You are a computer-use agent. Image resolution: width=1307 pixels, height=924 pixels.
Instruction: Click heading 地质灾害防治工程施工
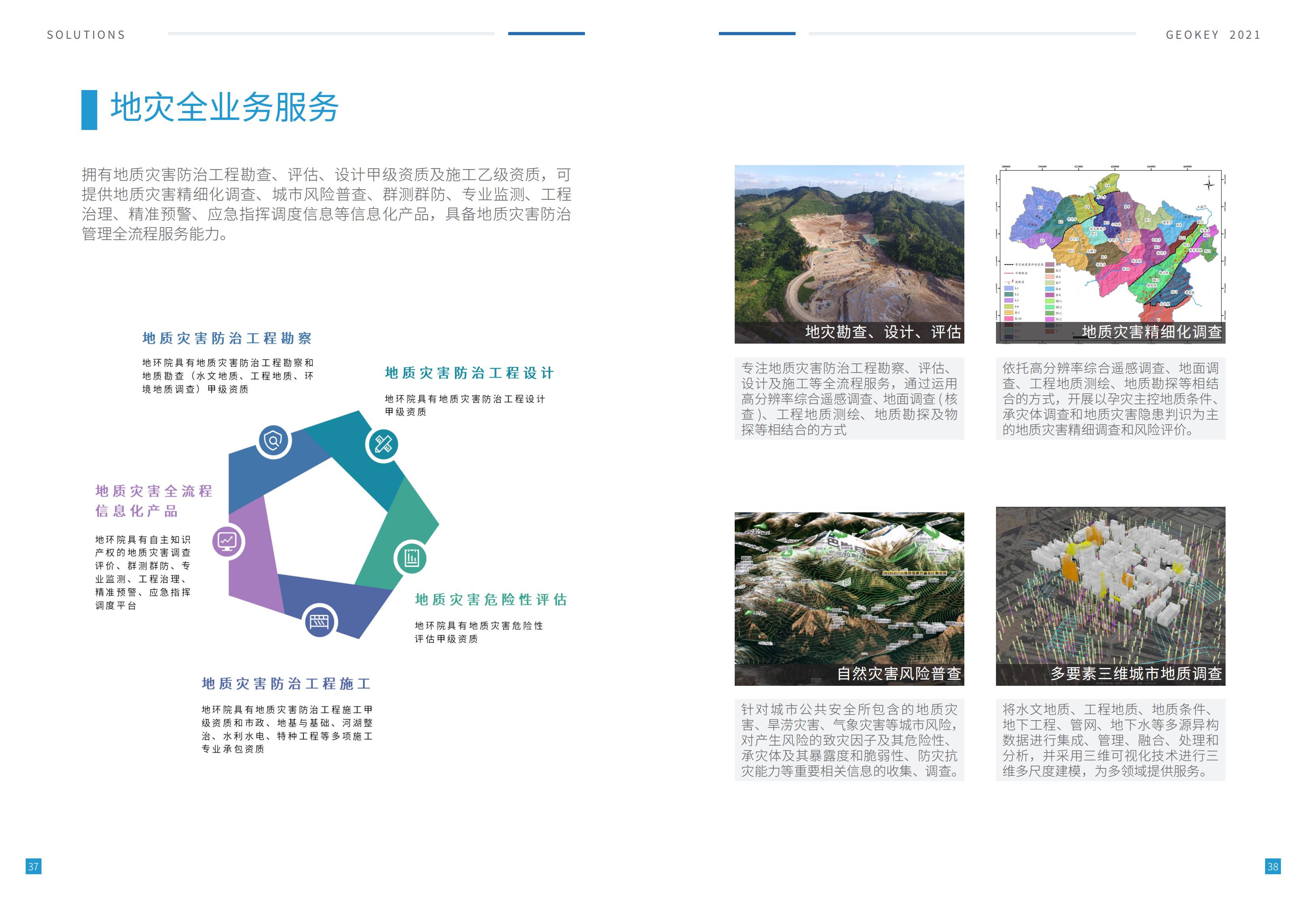pyautogui.click(x=286, y=684)
